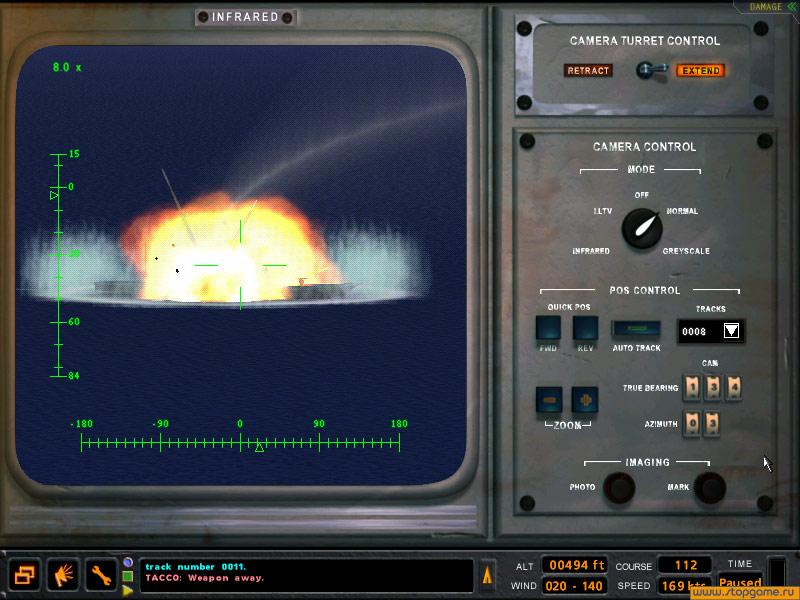This screenshot has width=800, height=600.
Task: Open the window layout icon at bottom left
Action: [25, 576]
